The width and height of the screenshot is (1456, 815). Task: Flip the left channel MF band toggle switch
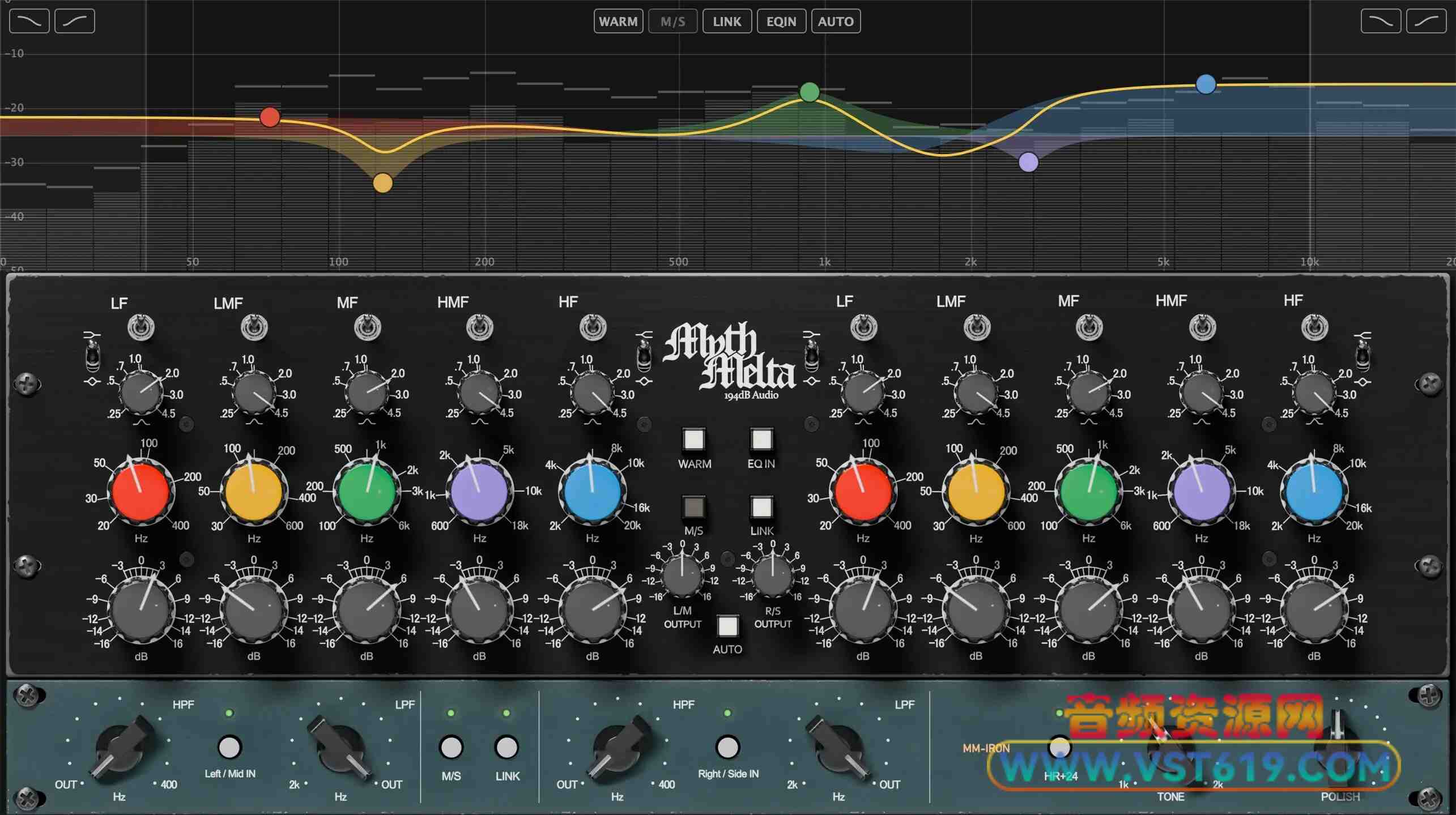367,327
